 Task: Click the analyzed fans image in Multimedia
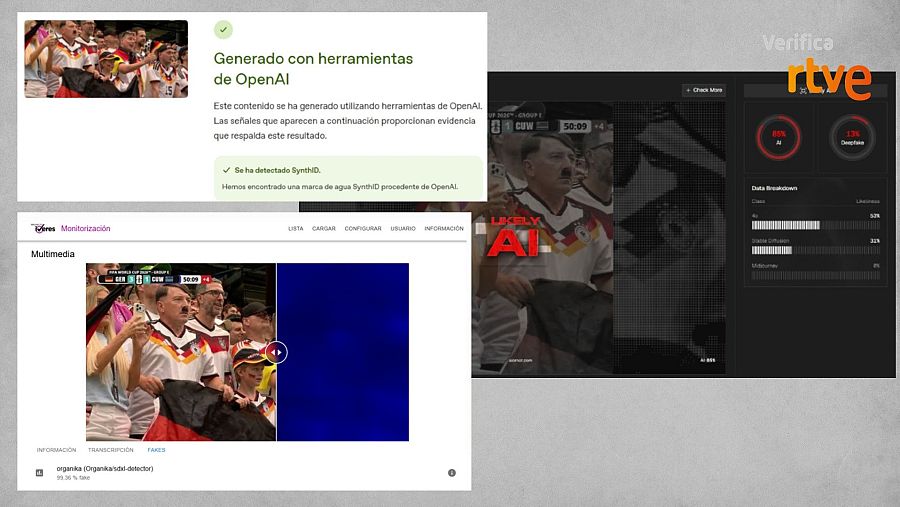pyautogui.click(x=181, y=352)
